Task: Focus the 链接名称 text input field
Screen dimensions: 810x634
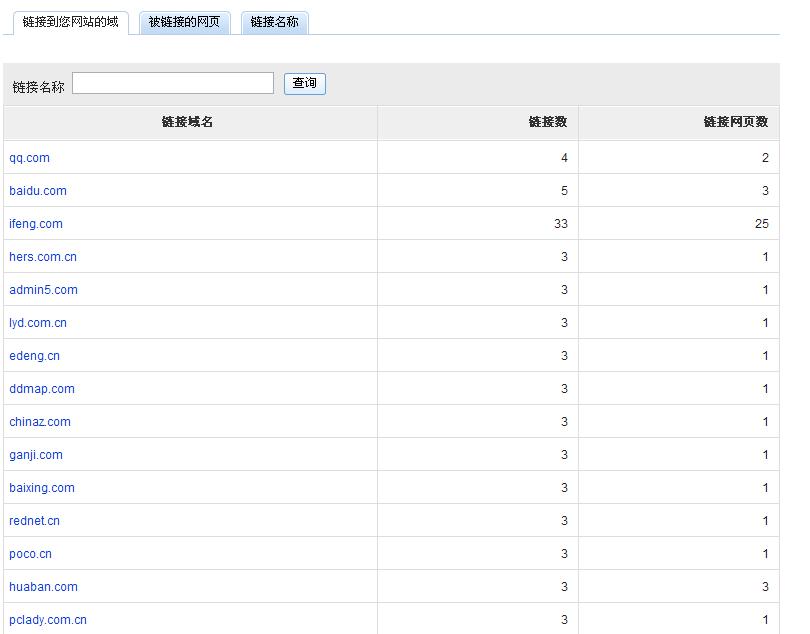Action: (x=173, y=84)
